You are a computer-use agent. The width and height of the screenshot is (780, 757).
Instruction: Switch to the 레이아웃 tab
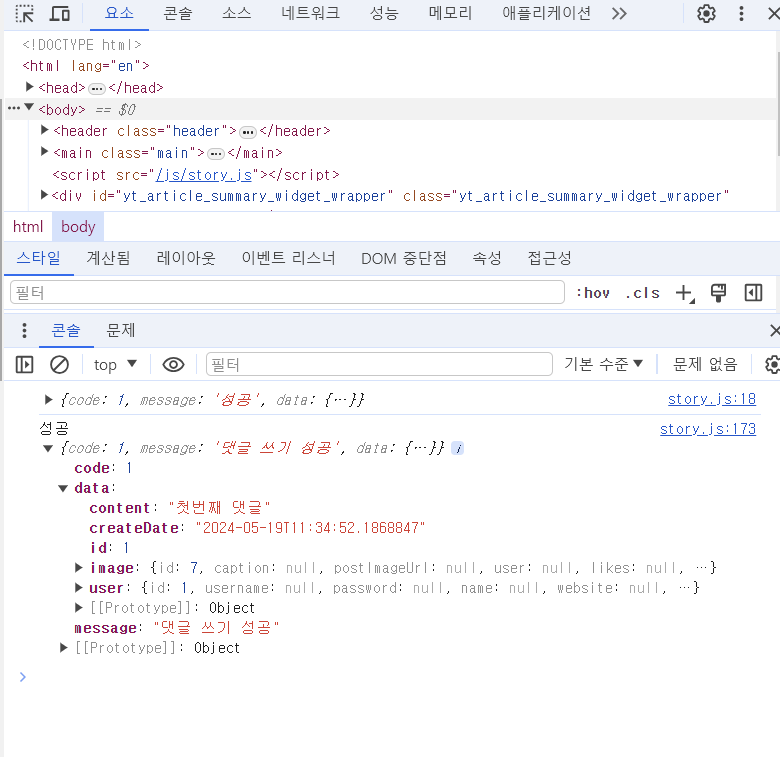click(186, 258)
